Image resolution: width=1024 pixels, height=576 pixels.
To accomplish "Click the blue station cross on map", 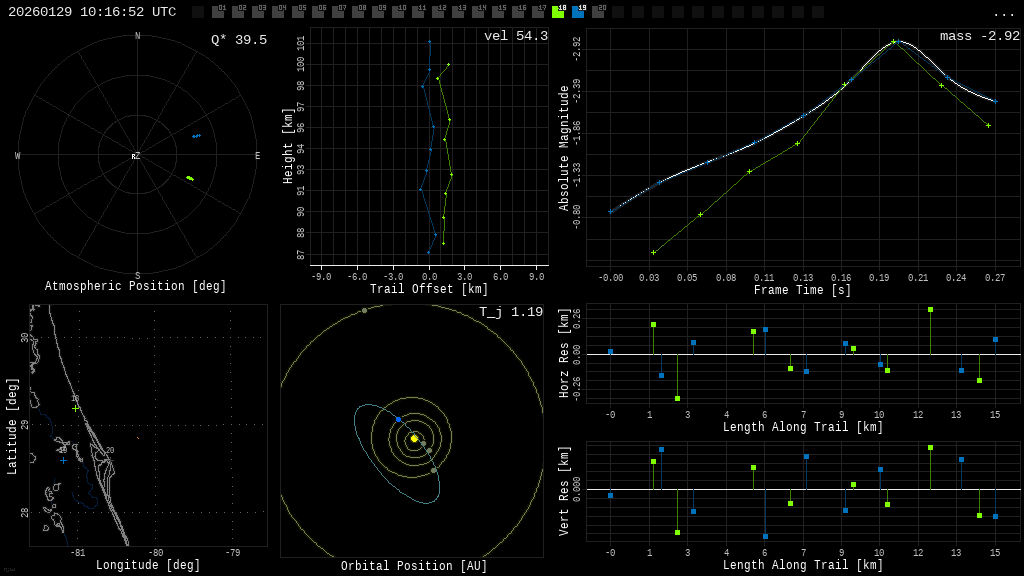I will tap(63, 460).
